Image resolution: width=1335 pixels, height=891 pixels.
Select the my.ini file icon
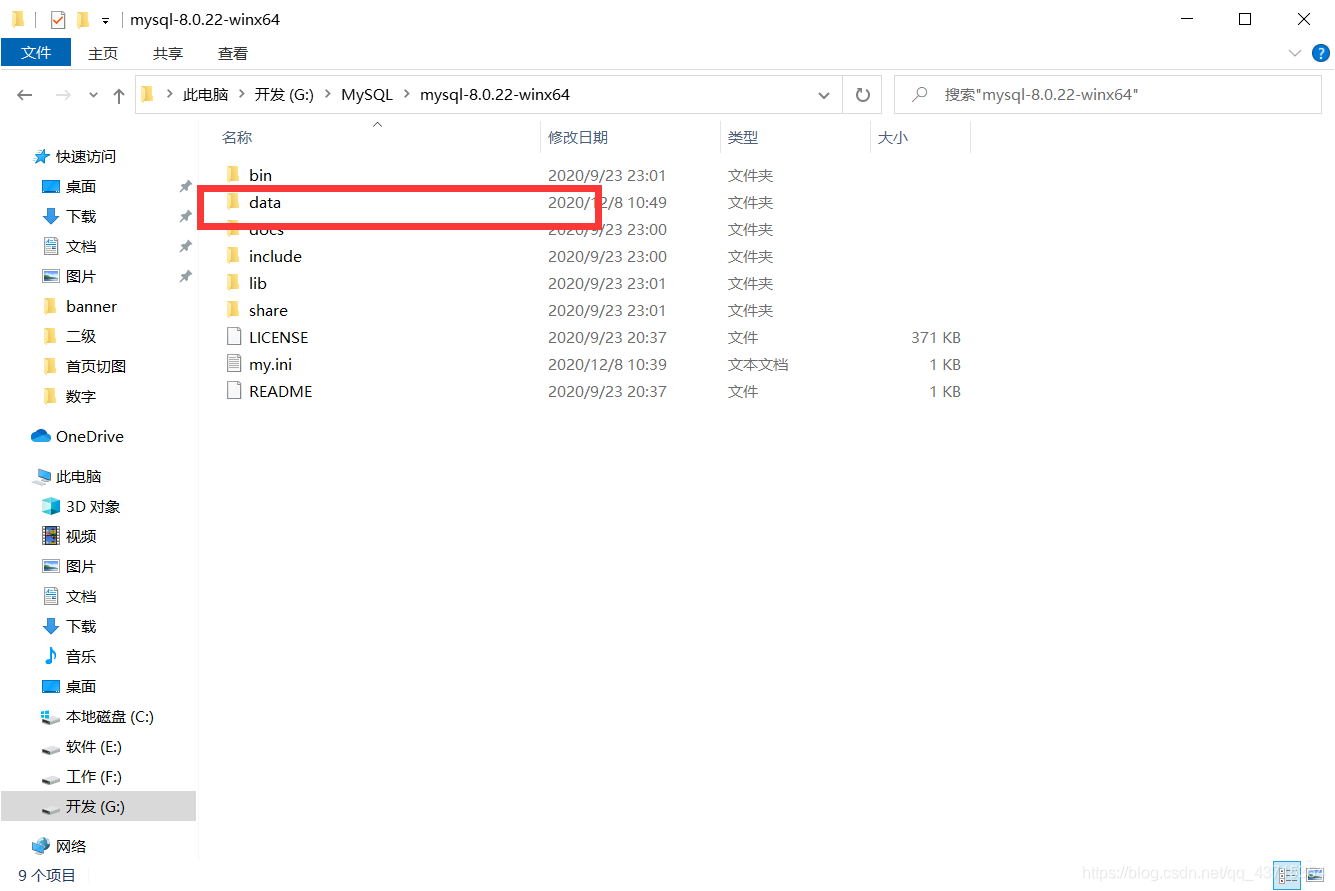(233, 364)
